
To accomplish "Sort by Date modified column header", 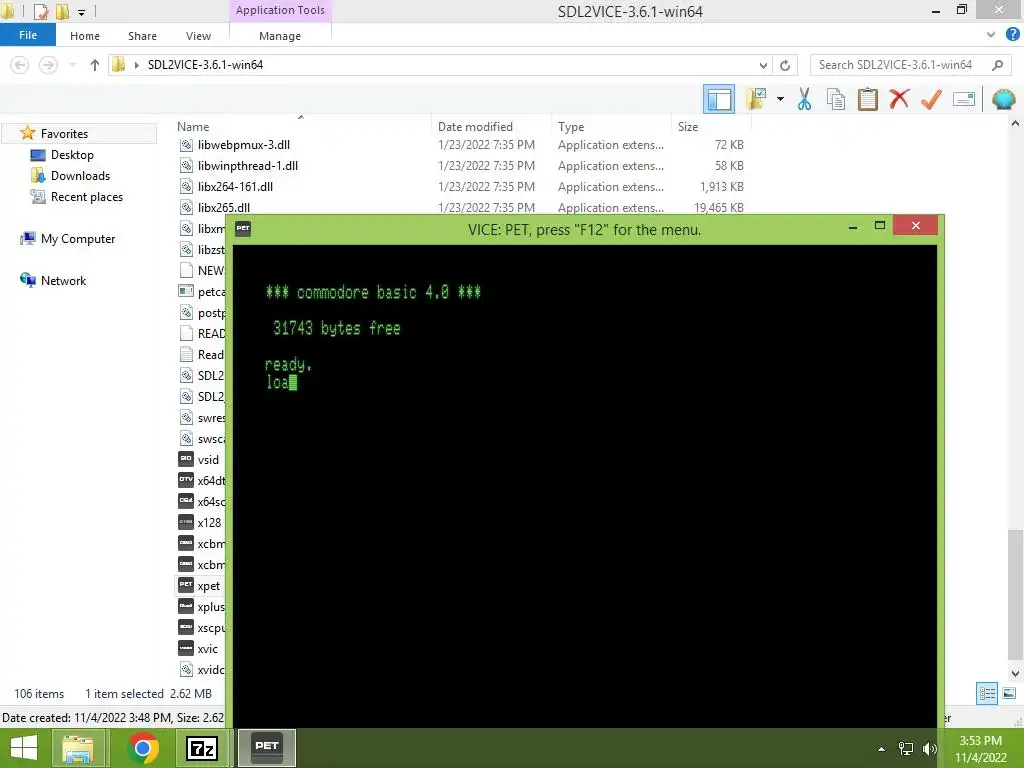I will [x=475, y=126].
